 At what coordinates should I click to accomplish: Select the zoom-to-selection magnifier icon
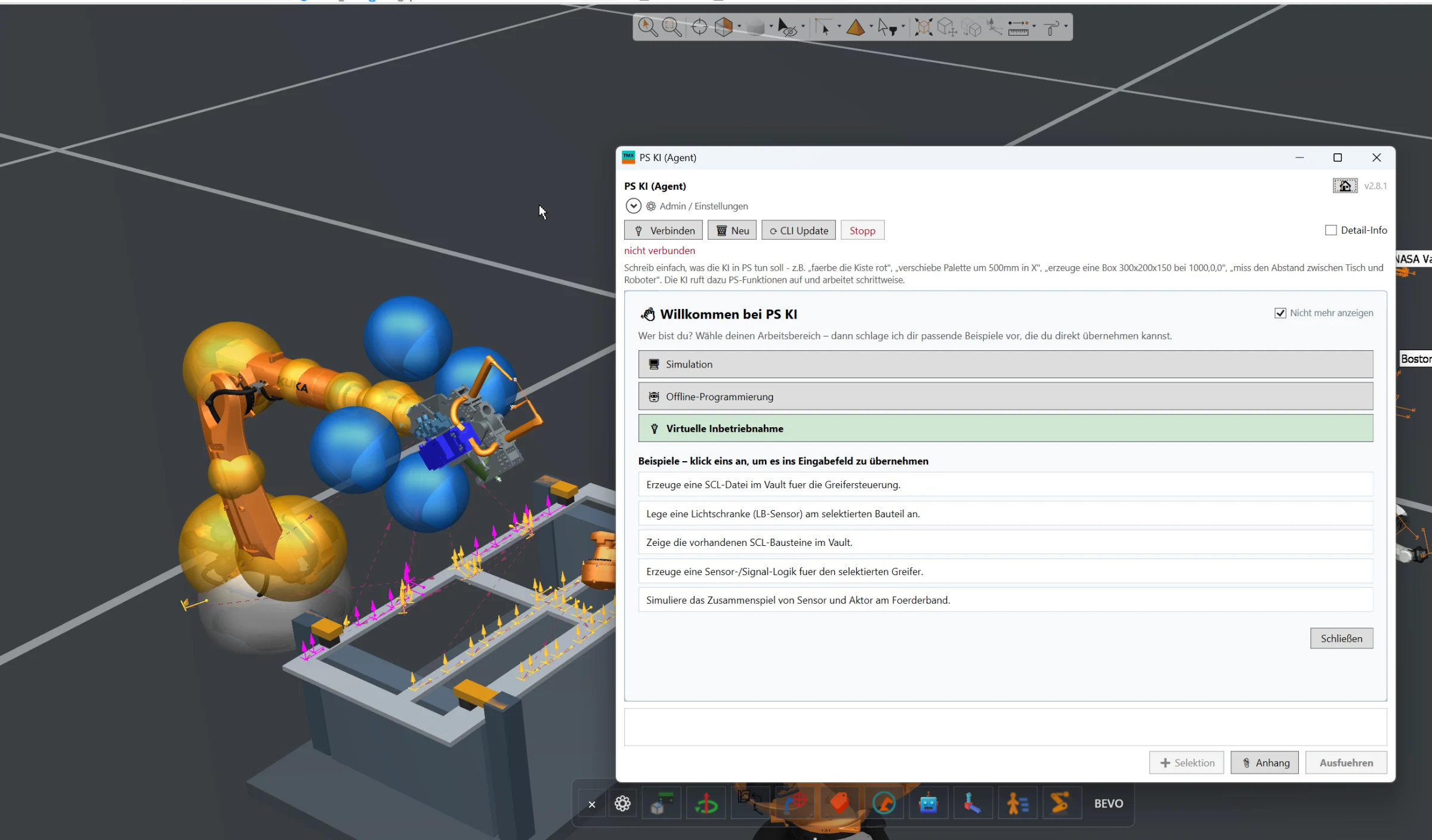647,27
